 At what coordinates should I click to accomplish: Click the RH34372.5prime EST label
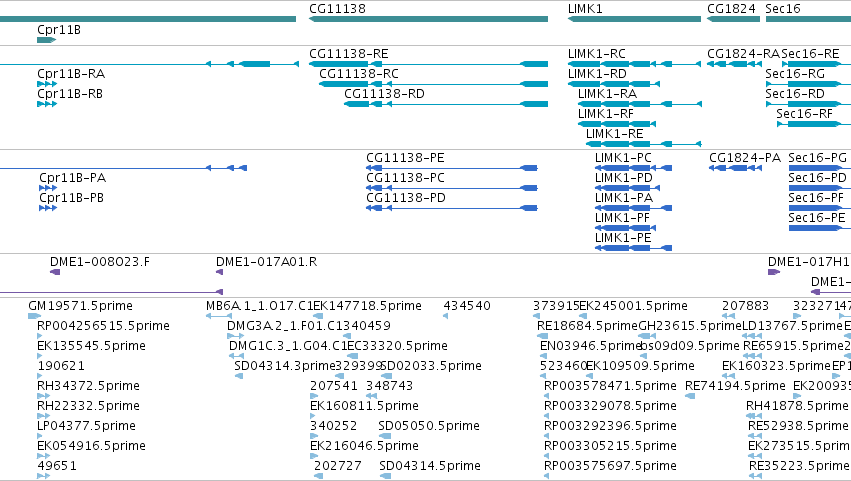(x=88, y=386)
